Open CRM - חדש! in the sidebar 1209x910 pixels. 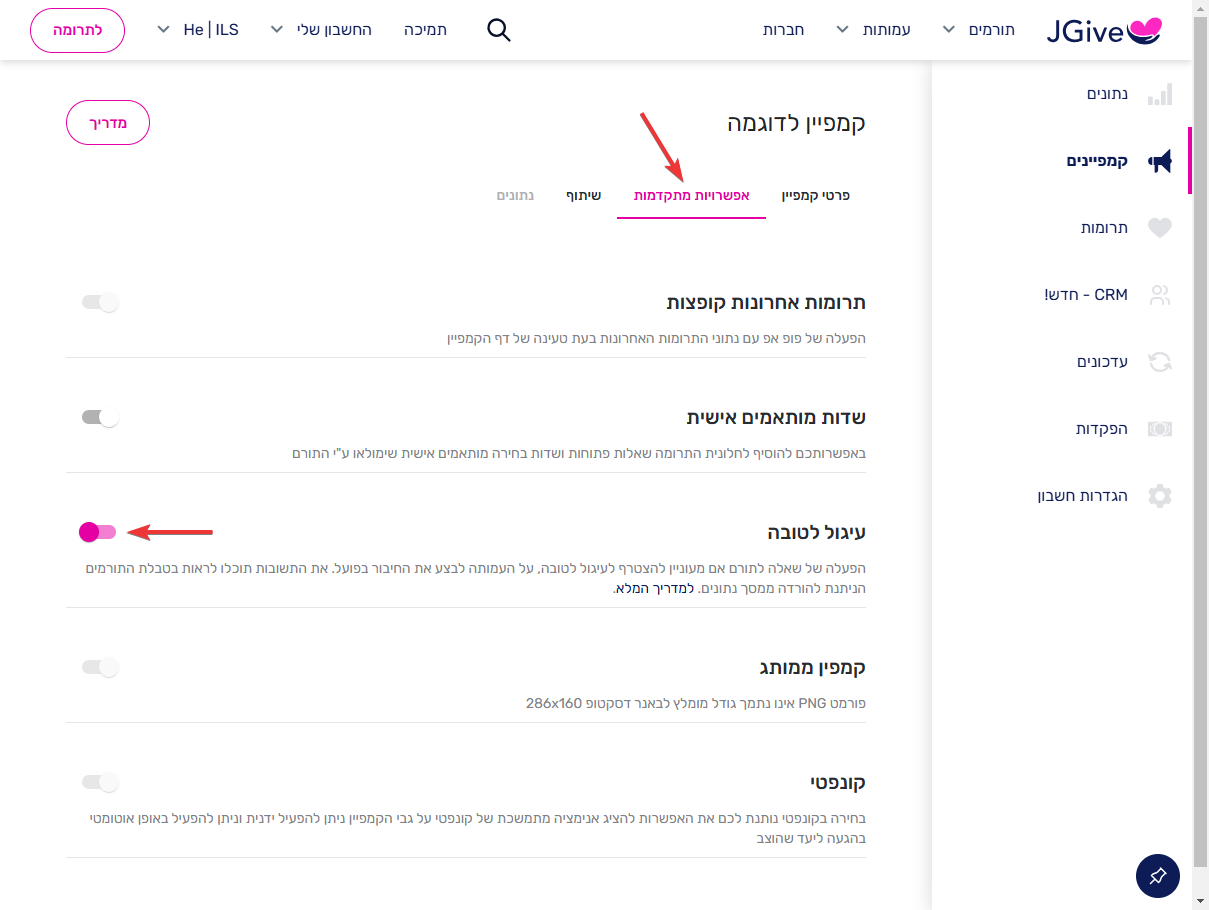click(x=1086, y=295)
